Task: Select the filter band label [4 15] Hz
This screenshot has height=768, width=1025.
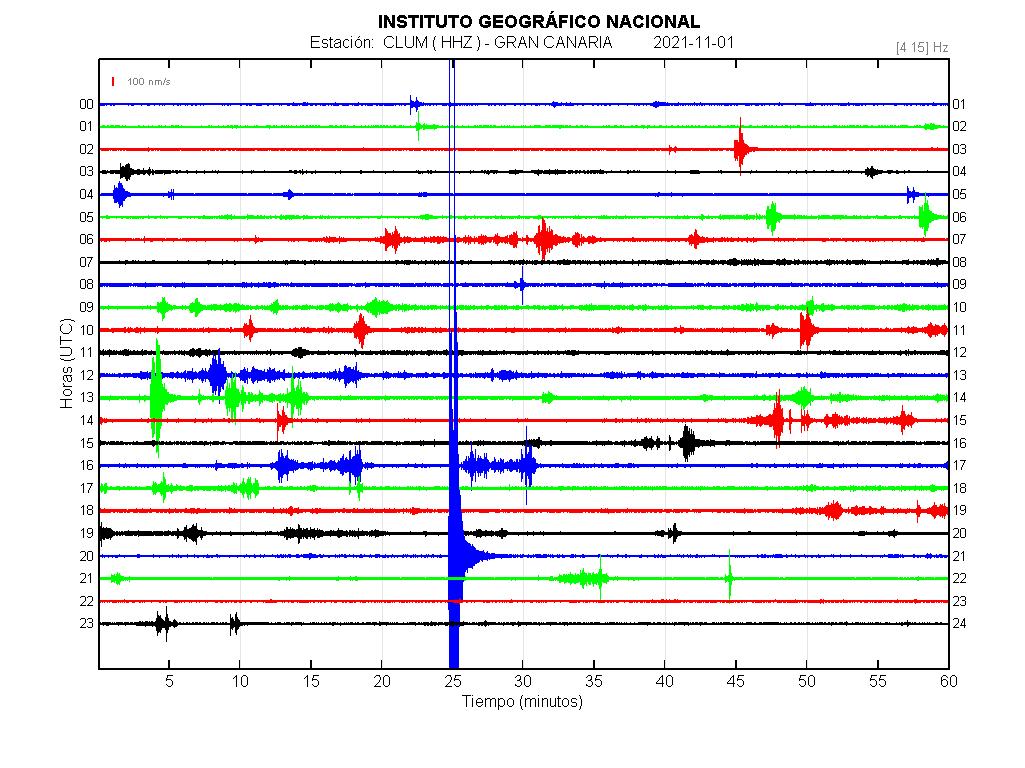Action: point(922,48)
